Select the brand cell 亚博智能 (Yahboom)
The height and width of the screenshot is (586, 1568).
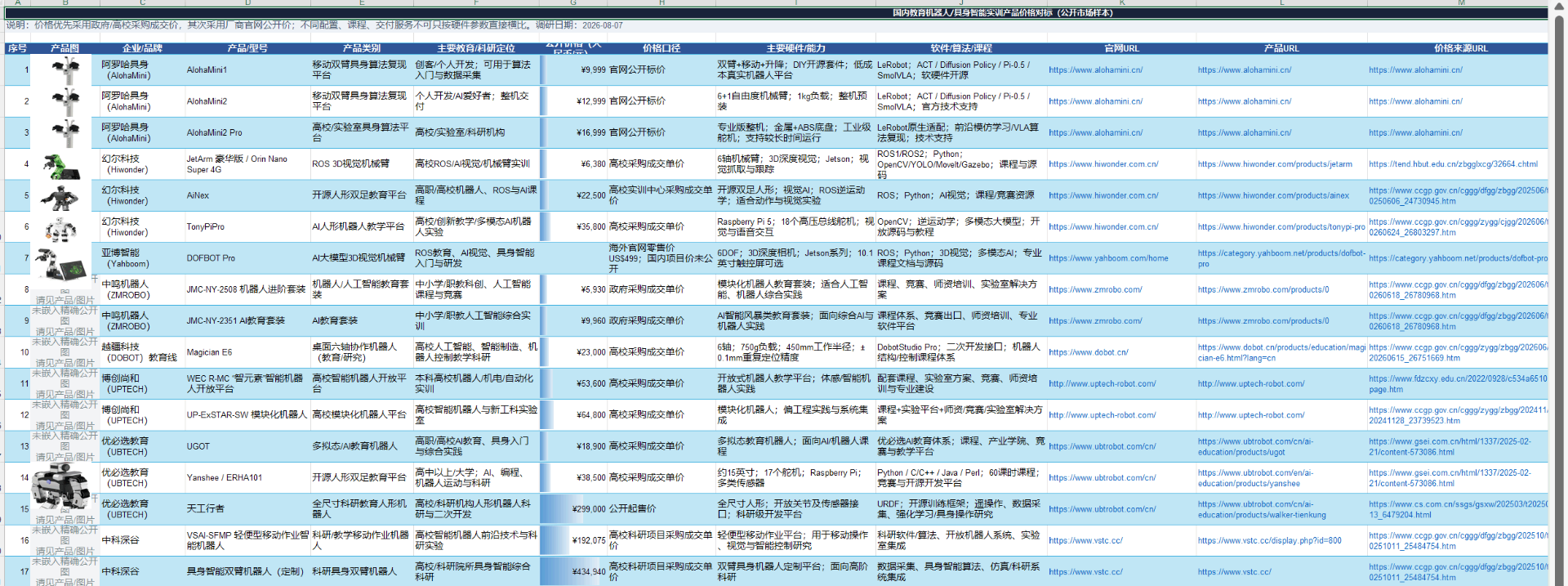coord(142,258)
